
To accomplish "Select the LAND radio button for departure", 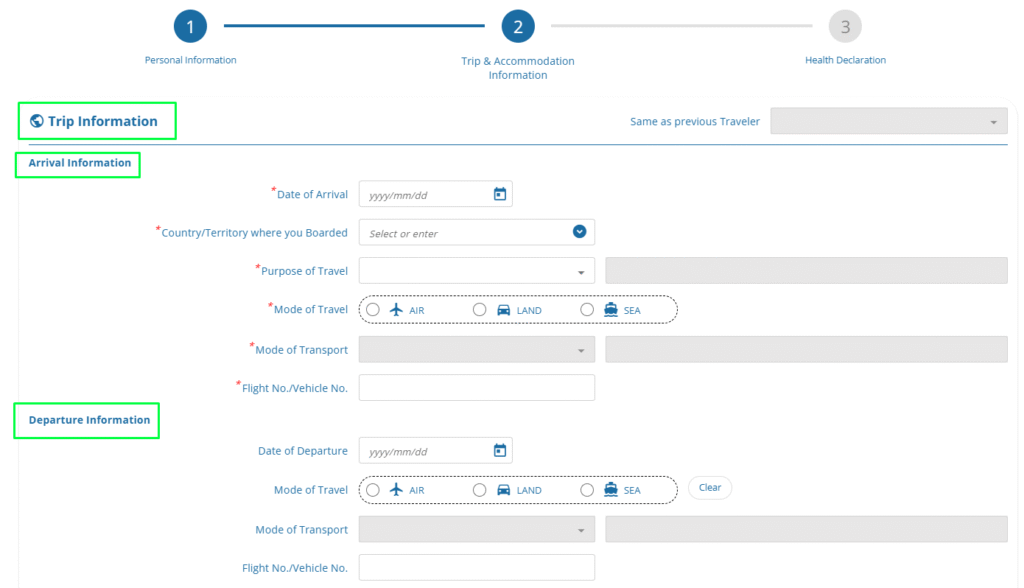I will 480,490.
